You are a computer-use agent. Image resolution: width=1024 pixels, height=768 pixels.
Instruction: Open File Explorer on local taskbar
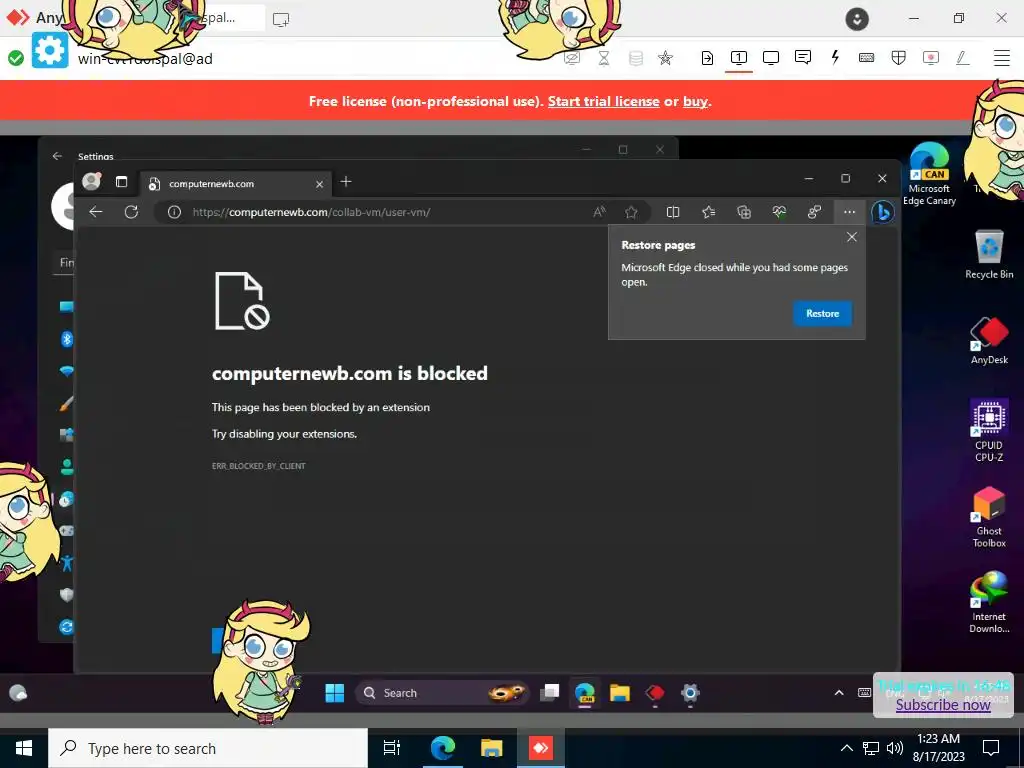pos(492,748)
